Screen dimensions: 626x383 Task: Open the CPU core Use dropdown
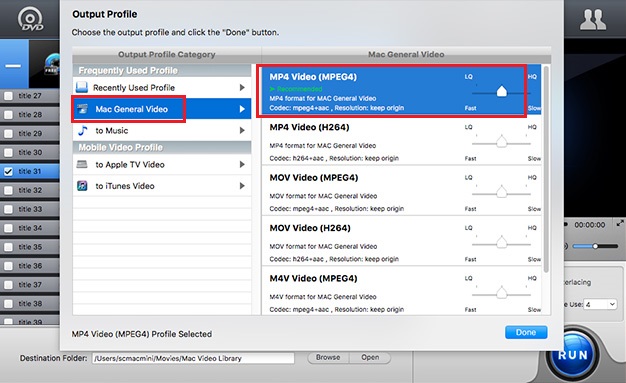click(x=600, y=304)
